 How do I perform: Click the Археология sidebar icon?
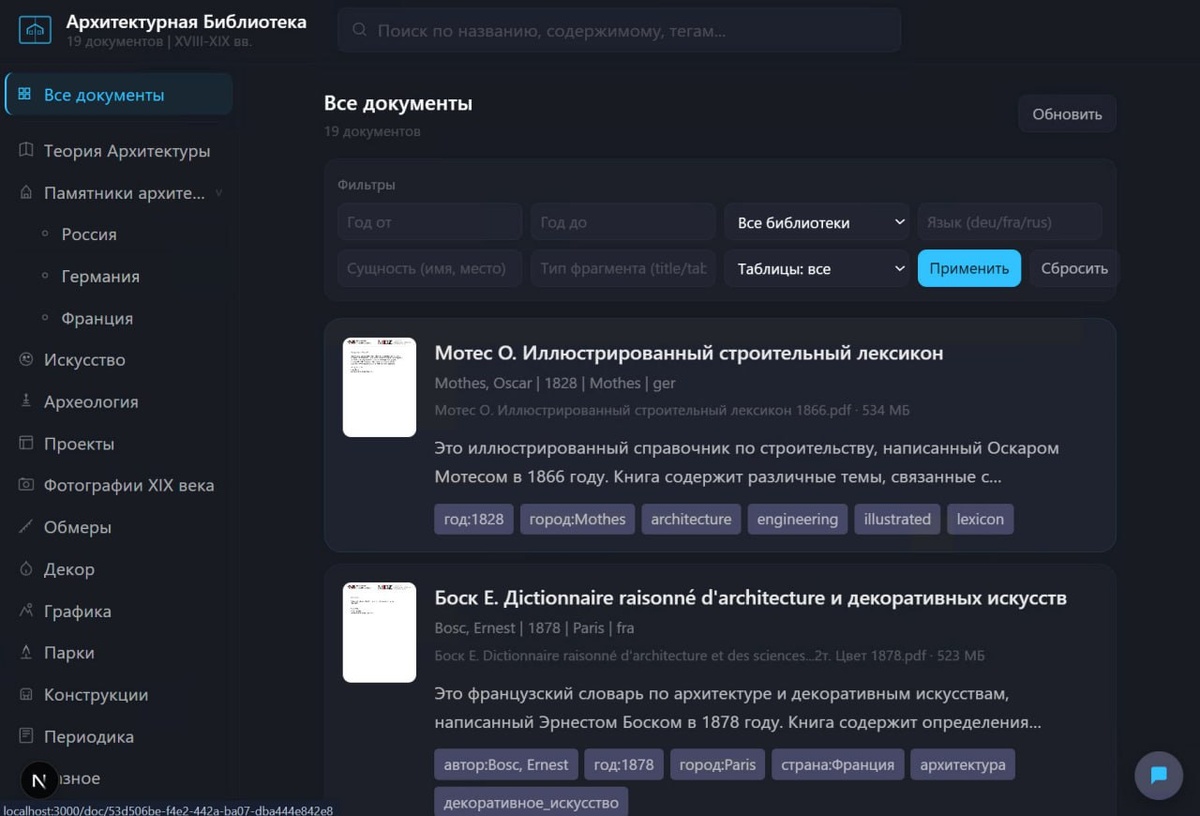tap(26, 401)
